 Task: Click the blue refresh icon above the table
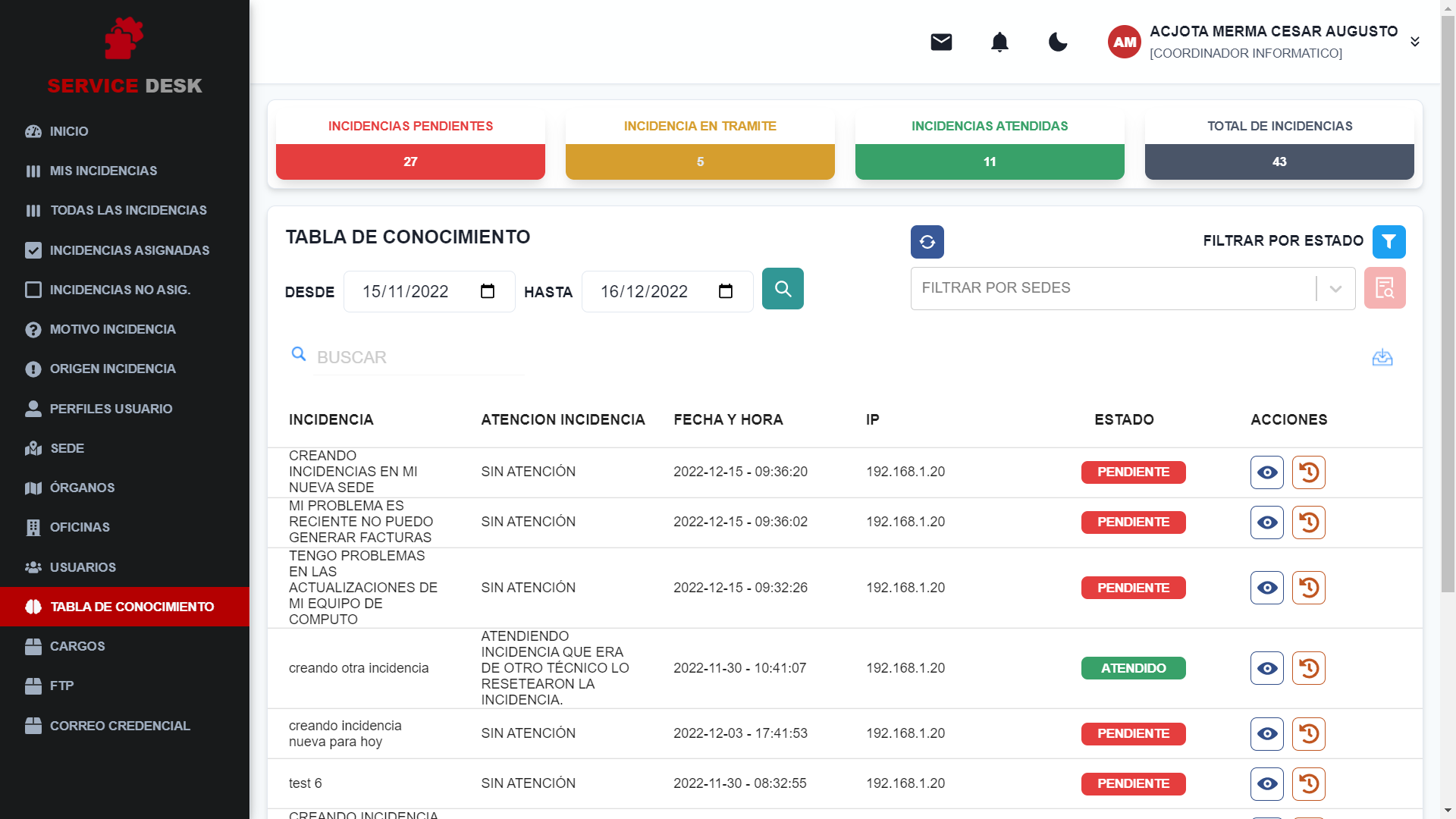pyautogui.click(x=927, y=242)
